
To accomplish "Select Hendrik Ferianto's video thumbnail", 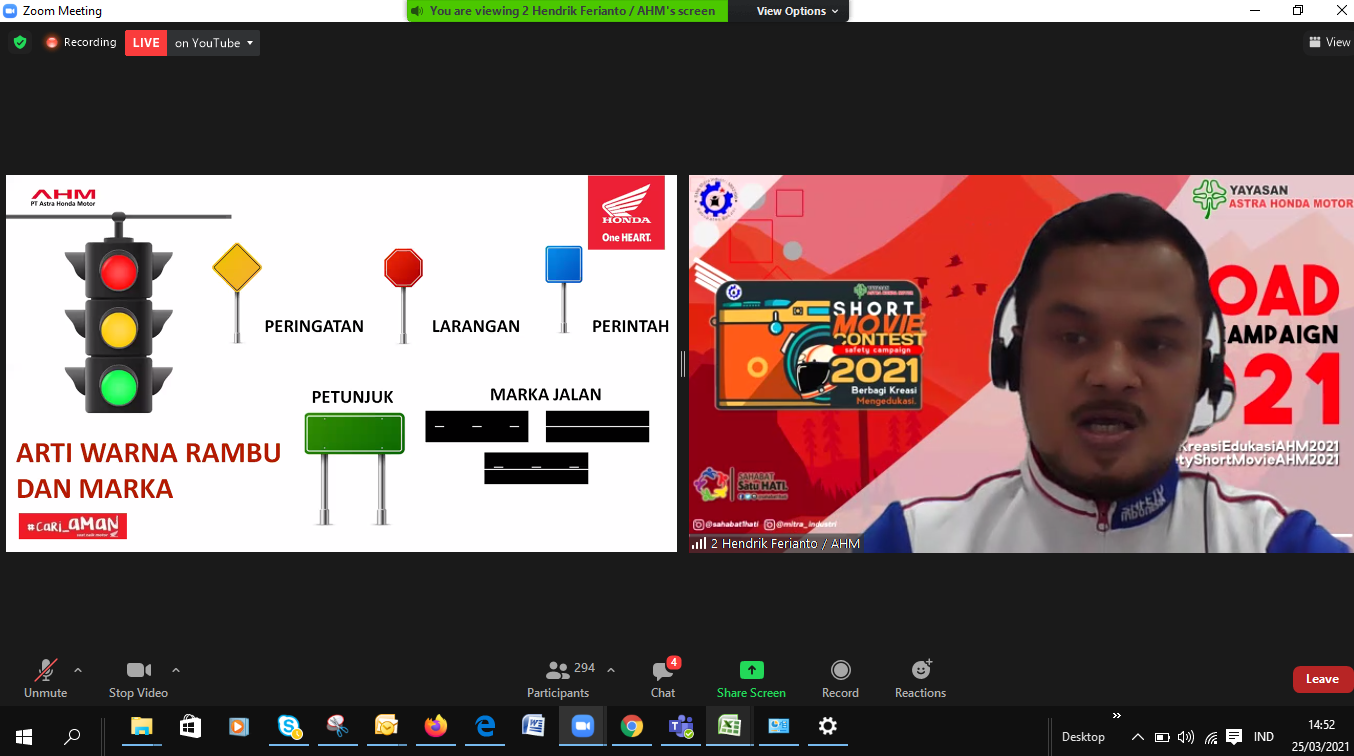I will (1020, 364).
